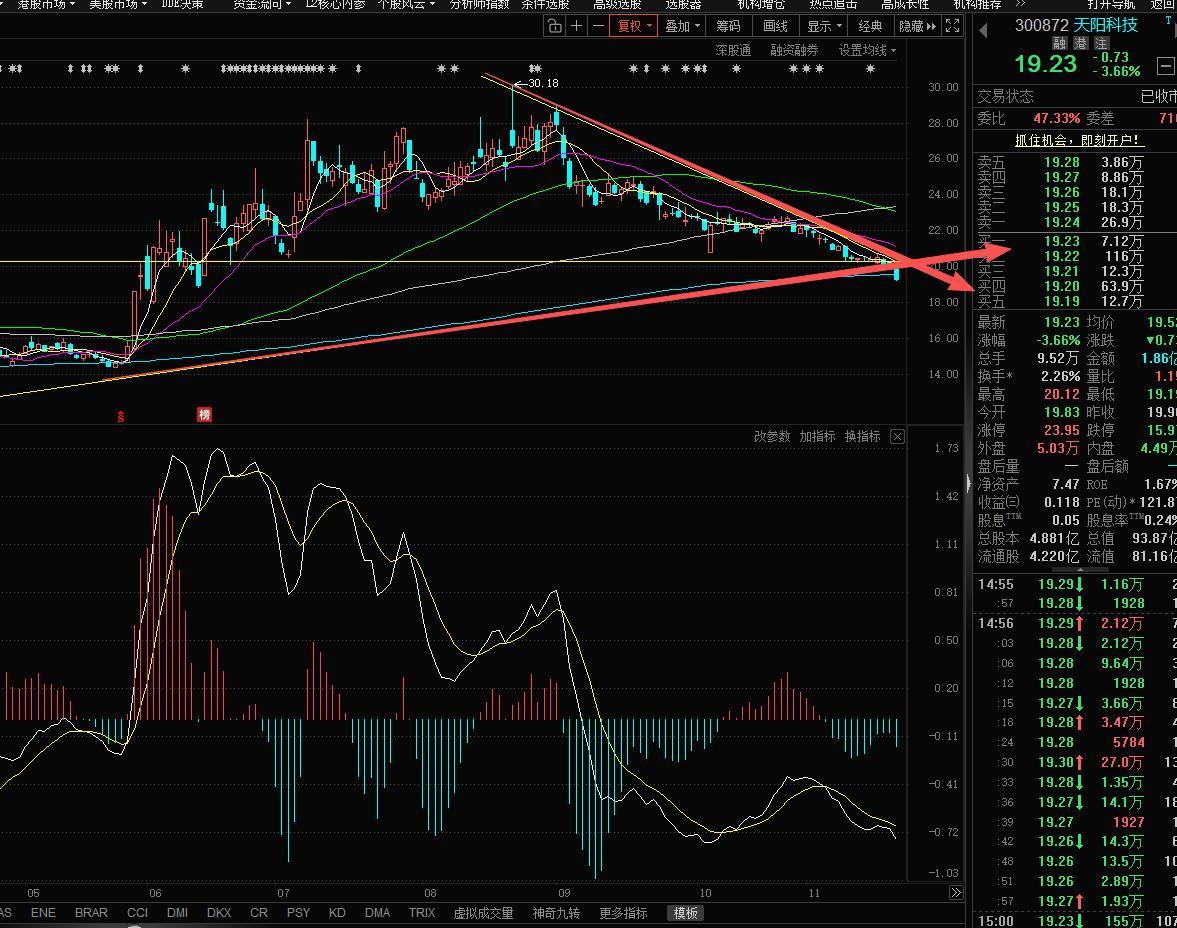Open the 复权 dropdown

point(634,26)
